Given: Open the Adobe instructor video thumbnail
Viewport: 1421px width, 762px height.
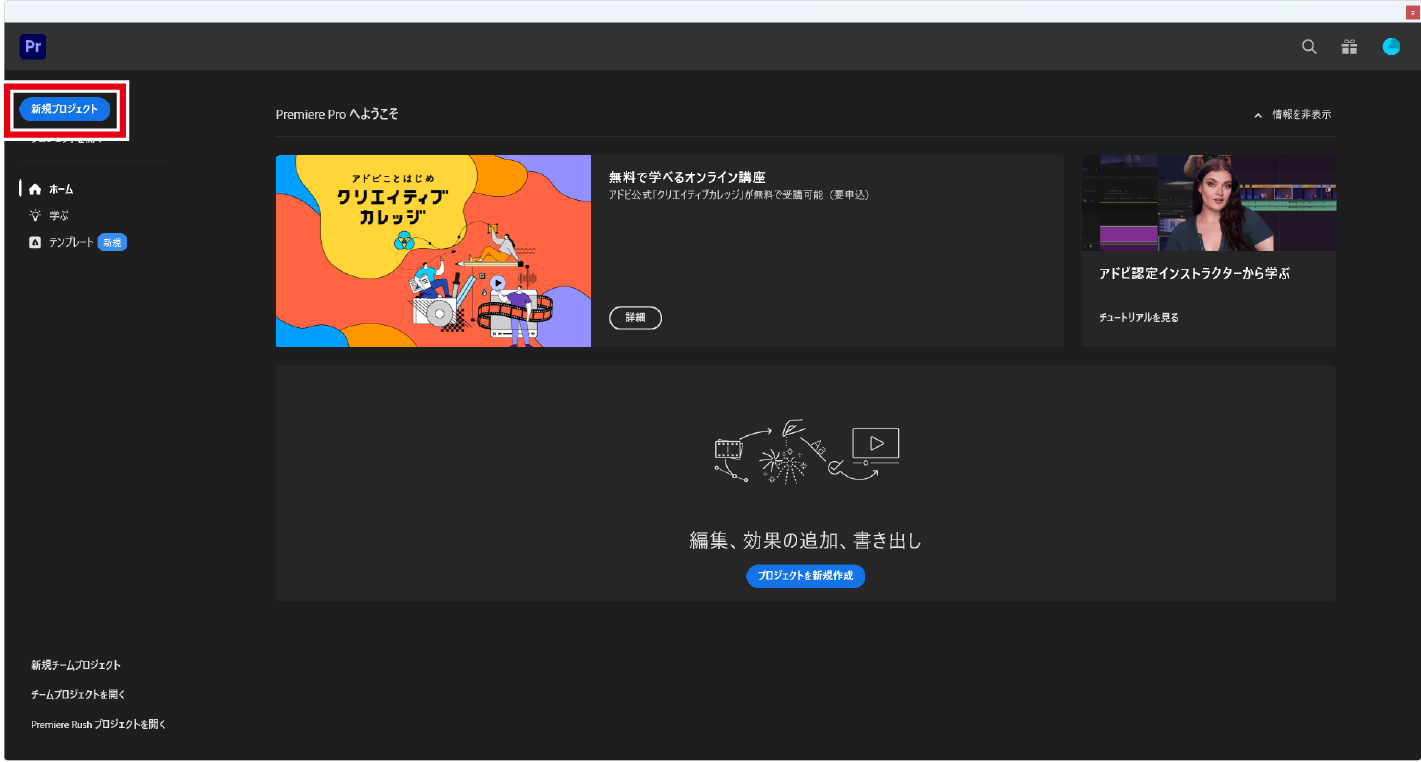Looking at the screenshot, I should (x=1208, y=203).
